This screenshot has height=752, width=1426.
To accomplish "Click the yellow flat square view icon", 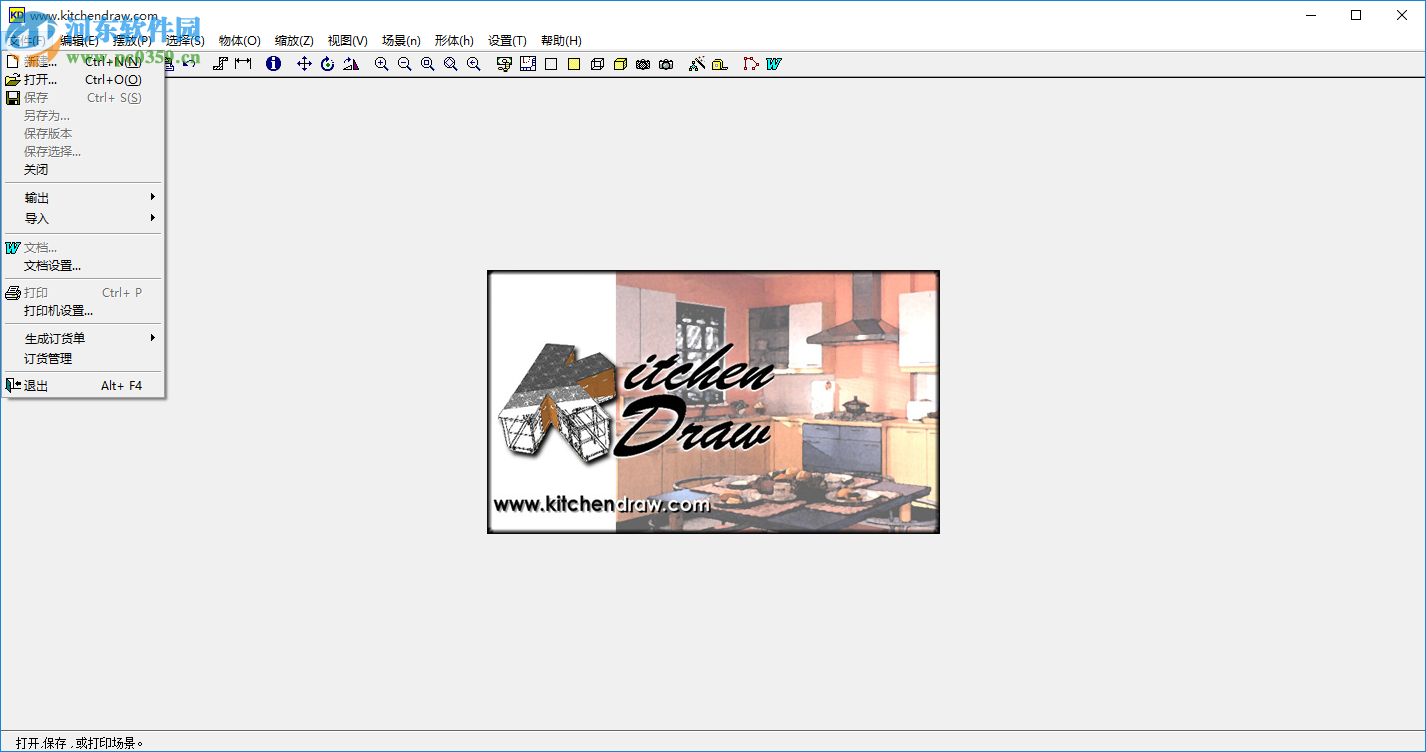I will pyautogui.click(x=574, y=64).
